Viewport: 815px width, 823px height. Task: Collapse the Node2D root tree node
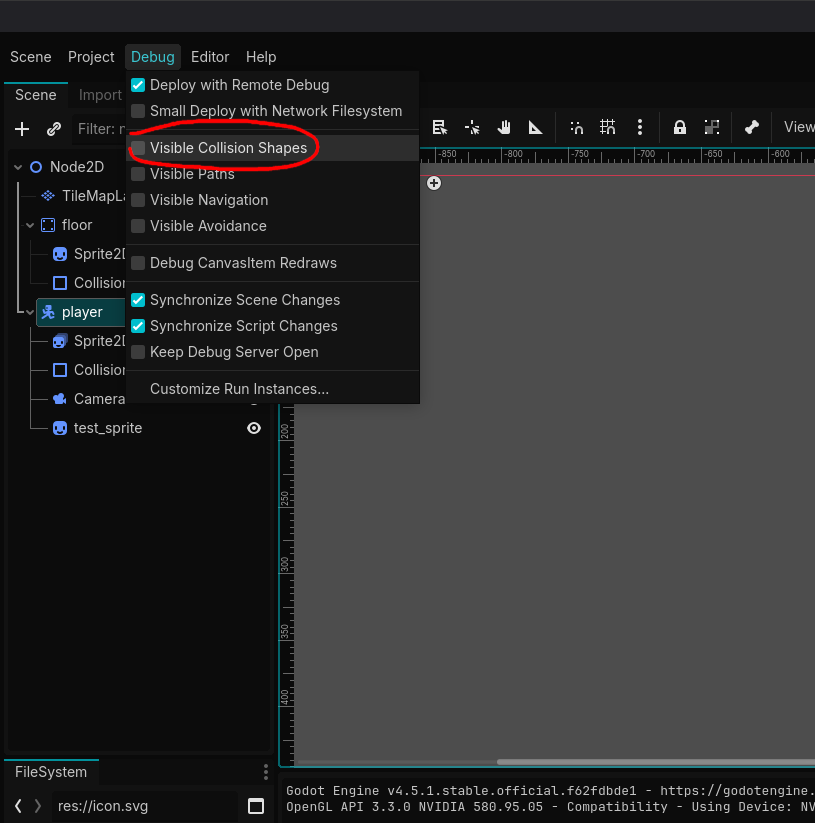pyautogui.click(x=18, y=167)
